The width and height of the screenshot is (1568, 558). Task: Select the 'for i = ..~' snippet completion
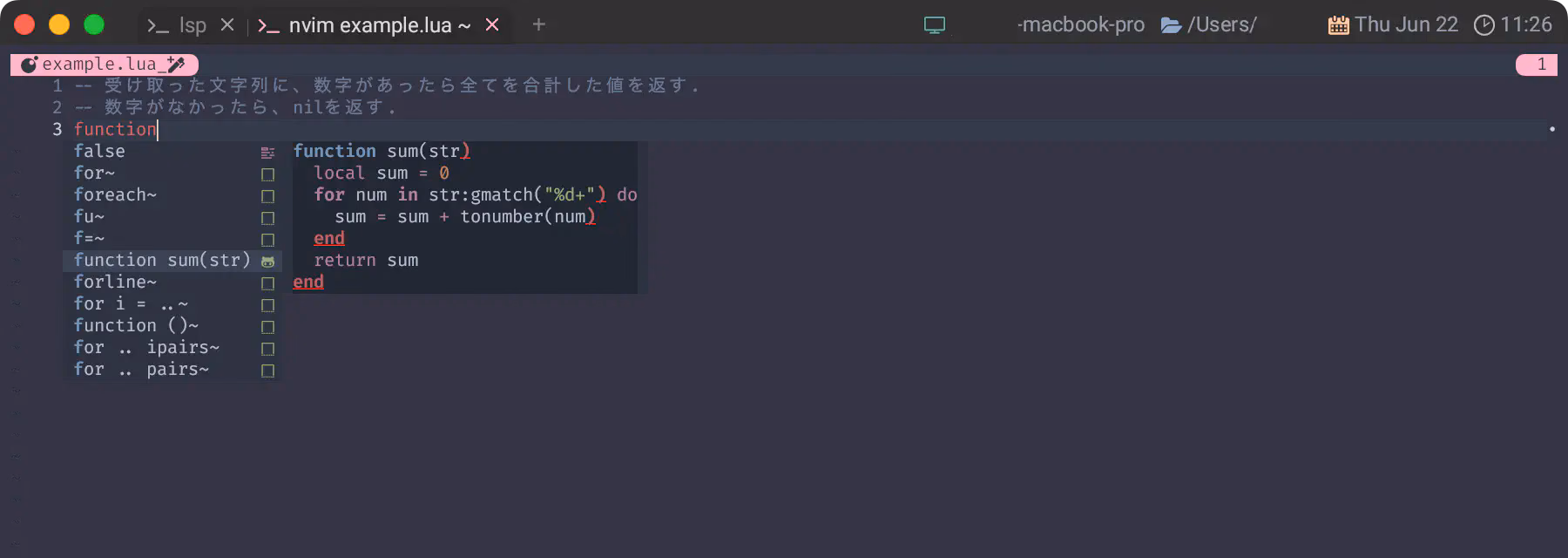tap(172, 303)
